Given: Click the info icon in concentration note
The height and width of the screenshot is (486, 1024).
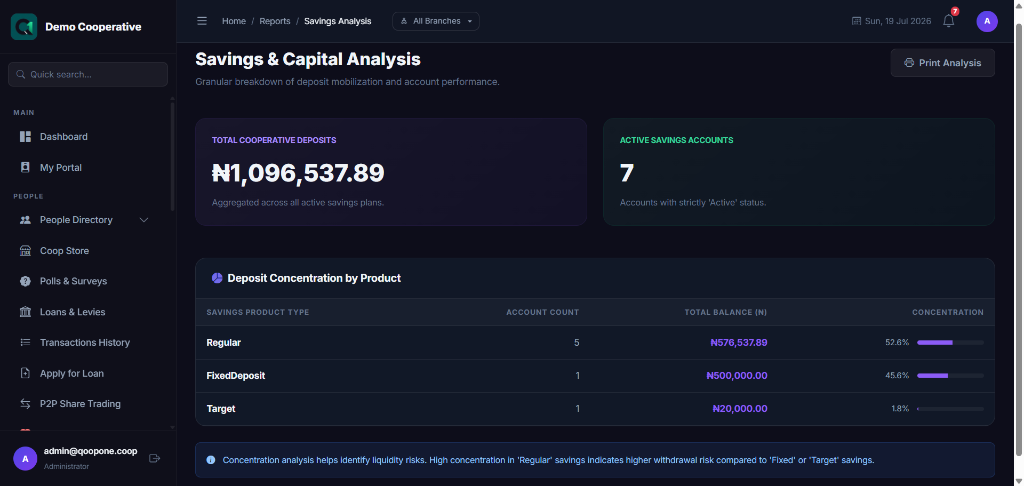Looking at the screenshot, I should [x=211, y=460].
